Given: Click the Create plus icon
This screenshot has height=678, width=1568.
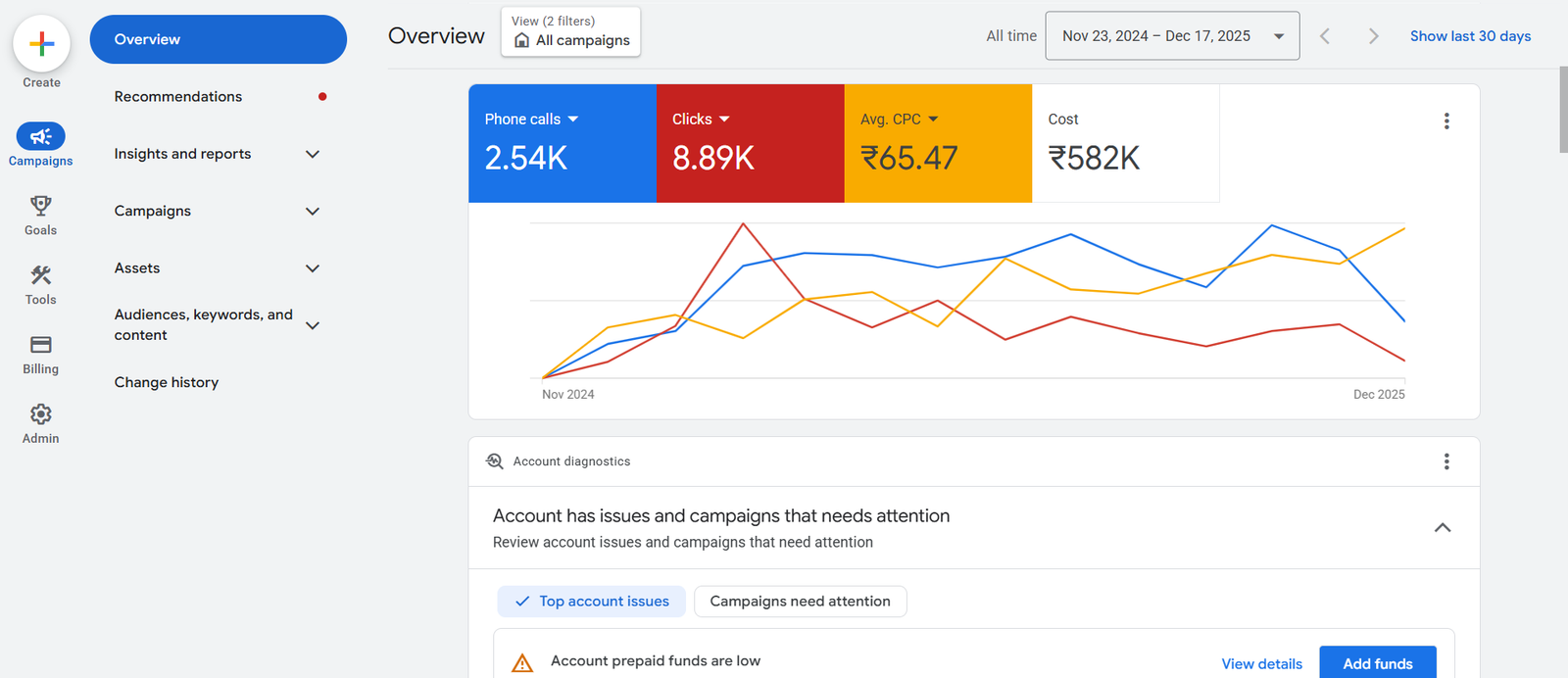Looking at the screenshot, I should [41, 44].
